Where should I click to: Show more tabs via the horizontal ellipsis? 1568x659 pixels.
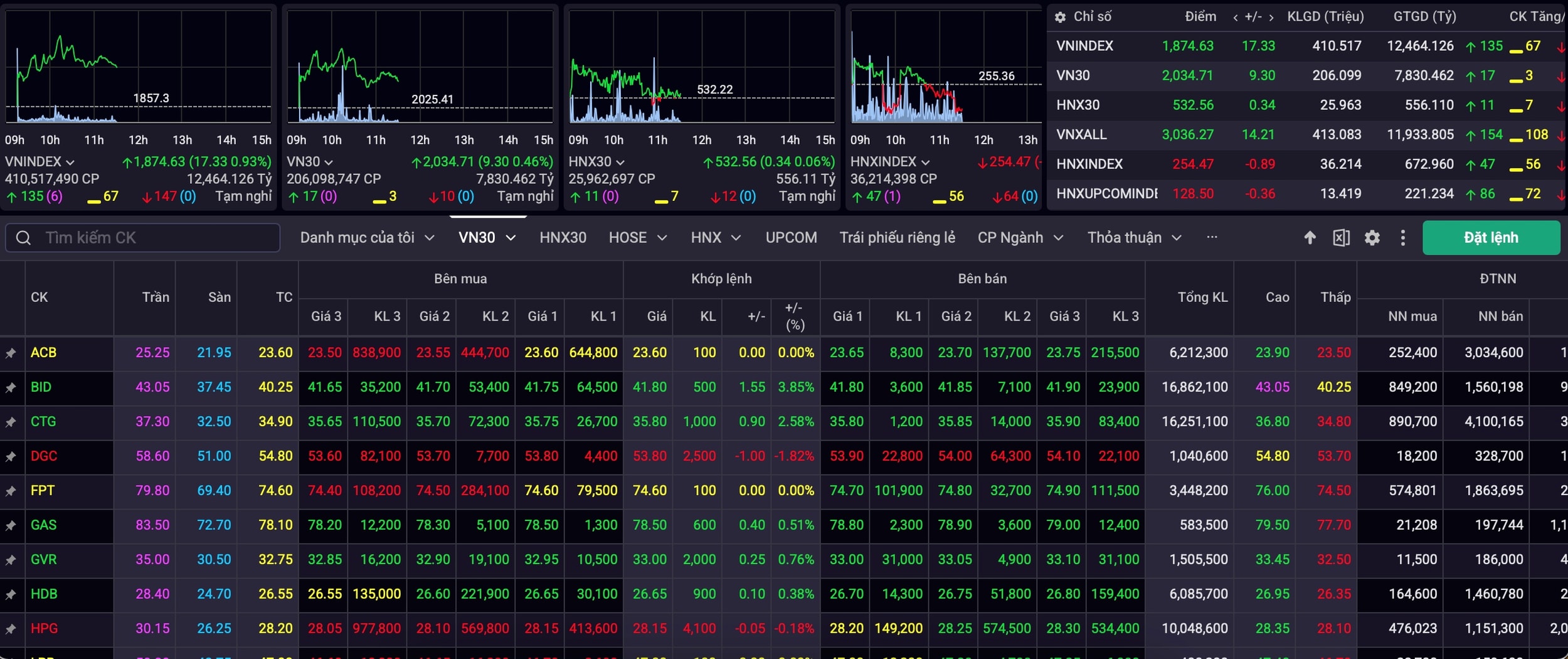pos(1212,237)
